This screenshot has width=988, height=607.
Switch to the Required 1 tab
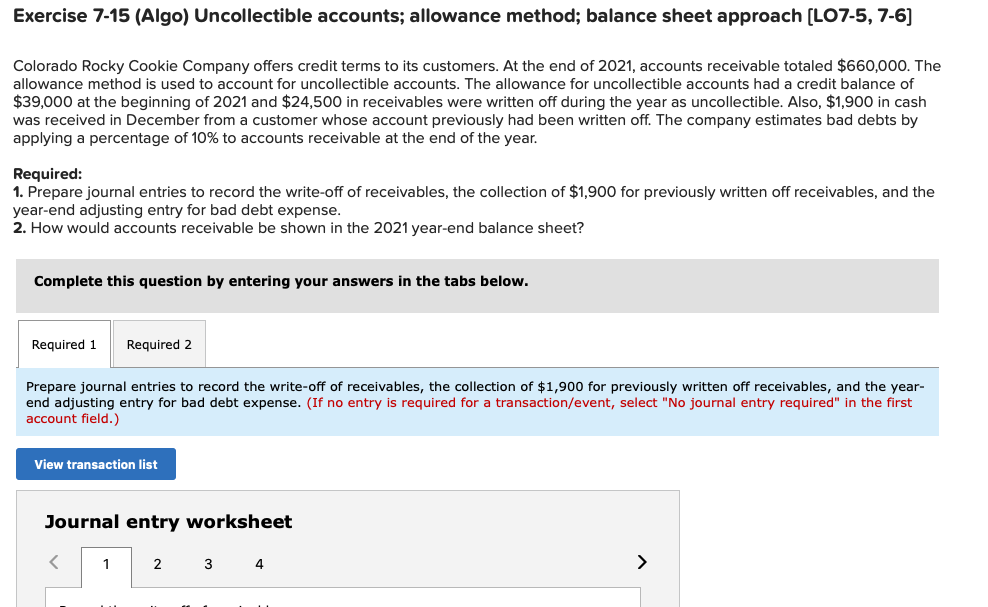(x=63, y=344)
